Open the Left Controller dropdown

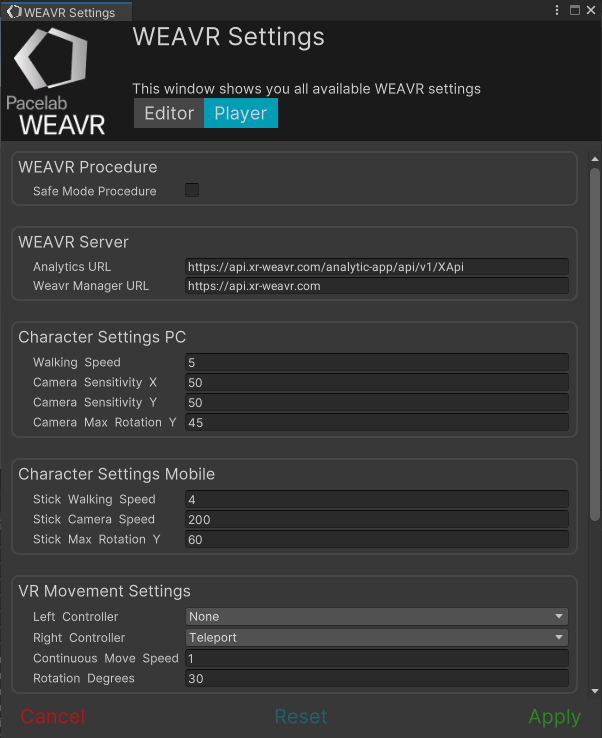(377, 617)
